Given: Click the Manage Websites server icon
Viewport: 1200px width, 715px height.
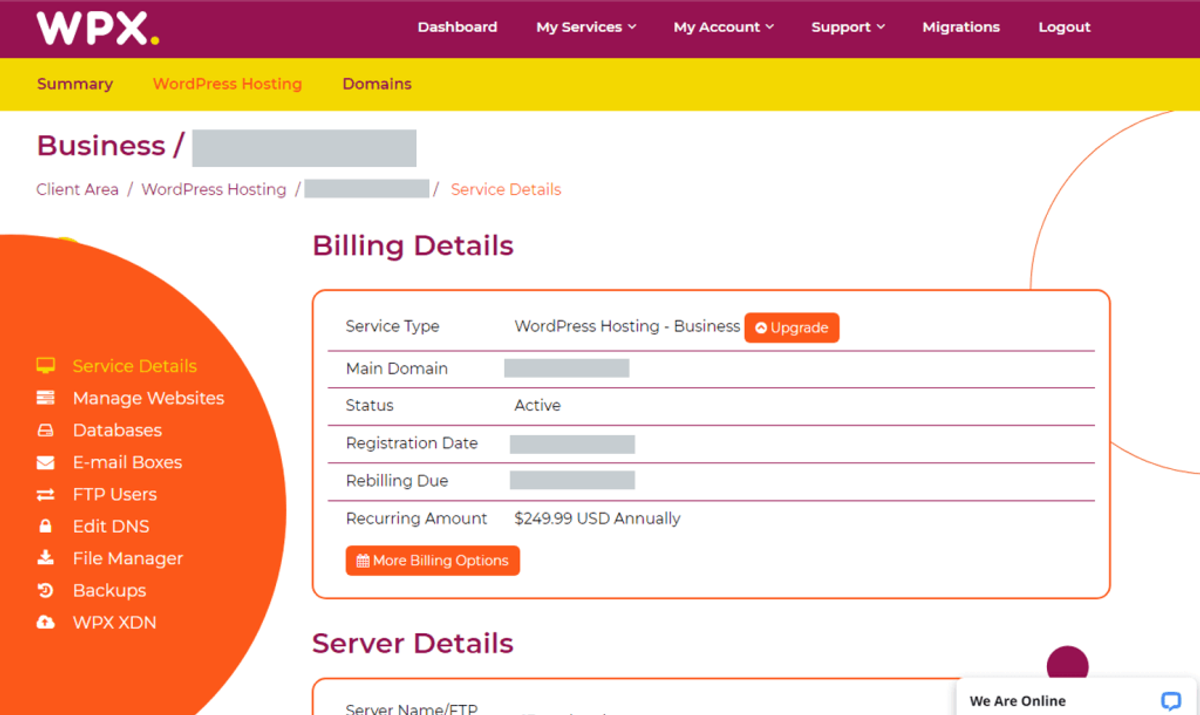Looking at the screenshot, I should pyautogui.click(x=45, y=398).
